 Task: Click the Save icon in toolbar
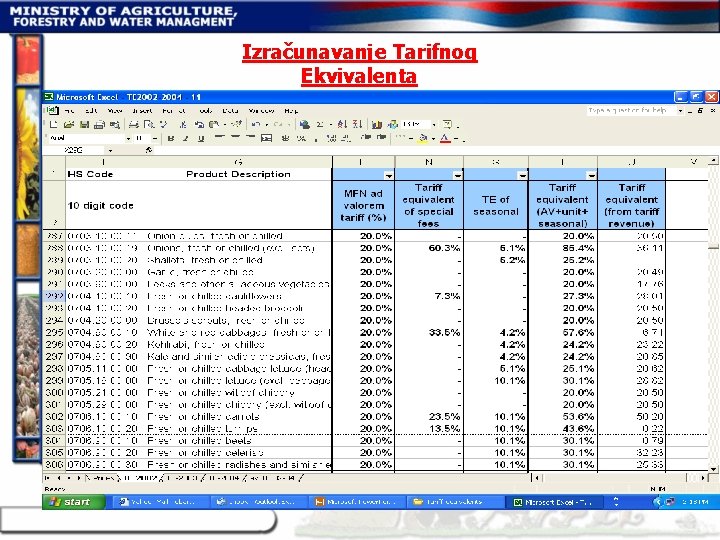point(84,124)
